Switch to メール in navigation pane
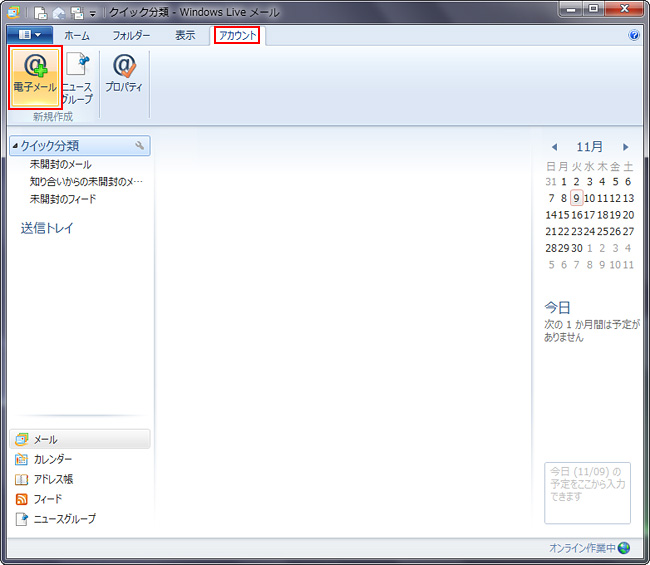Viewport: 650px width, 565px height. click(x=80, y=439)
